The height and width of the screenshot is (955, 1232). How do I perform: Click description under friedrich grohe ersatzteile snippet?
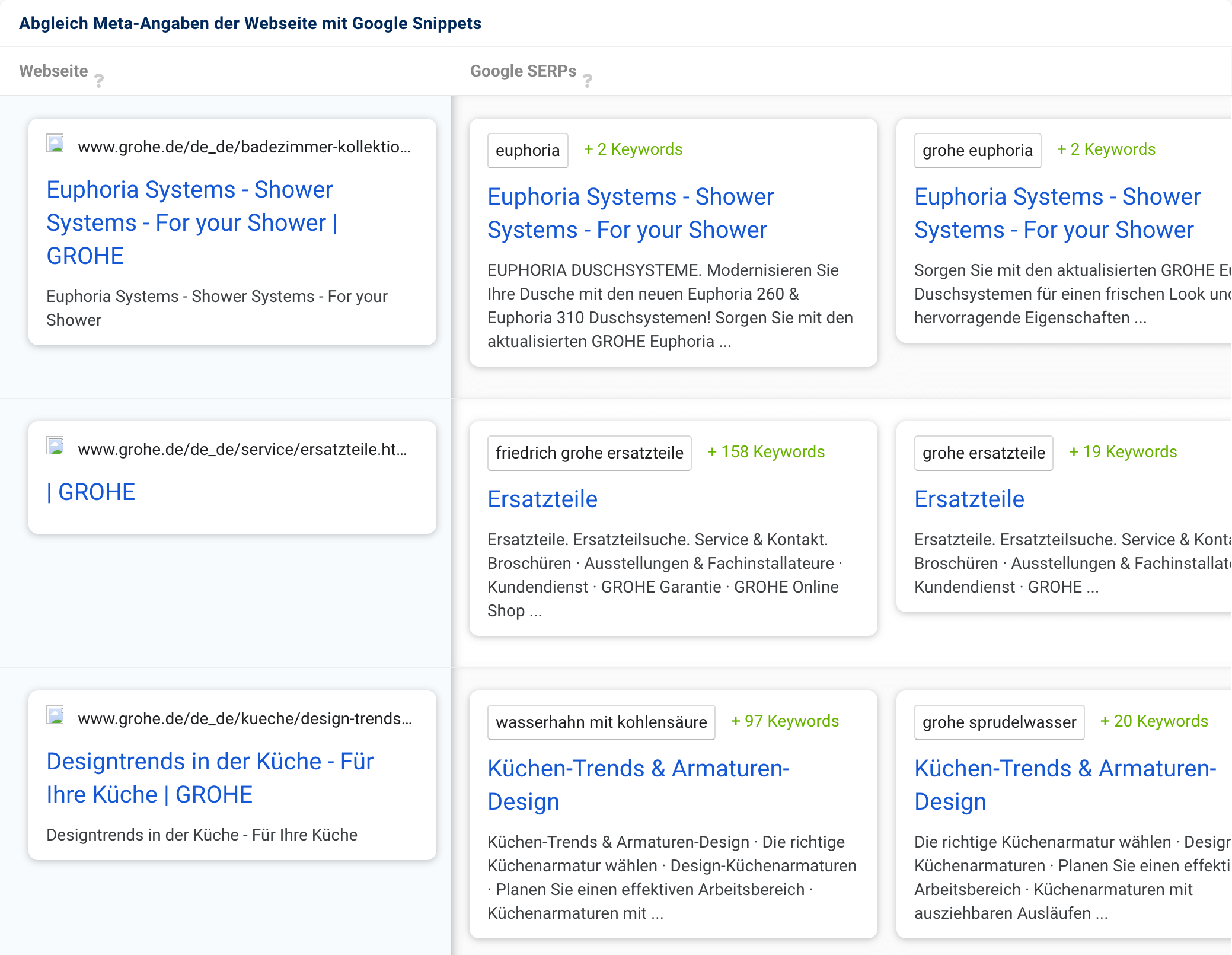(x=665, y=575)
